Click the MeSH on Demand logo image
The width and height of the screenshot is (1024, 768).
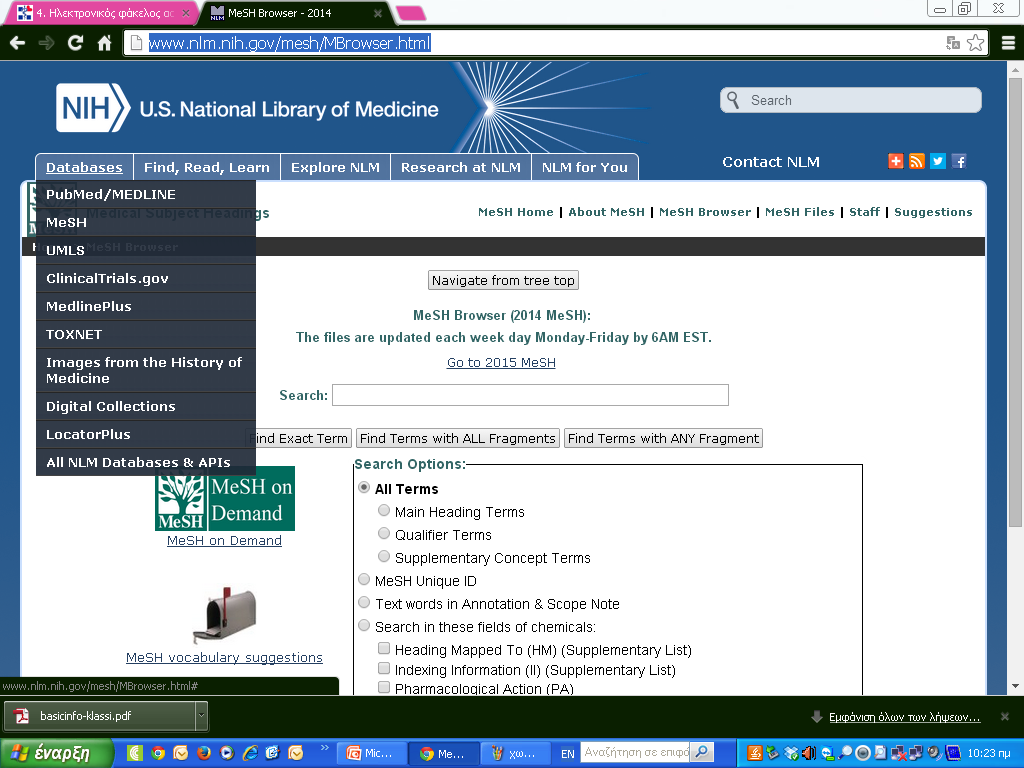coord(225,498)
